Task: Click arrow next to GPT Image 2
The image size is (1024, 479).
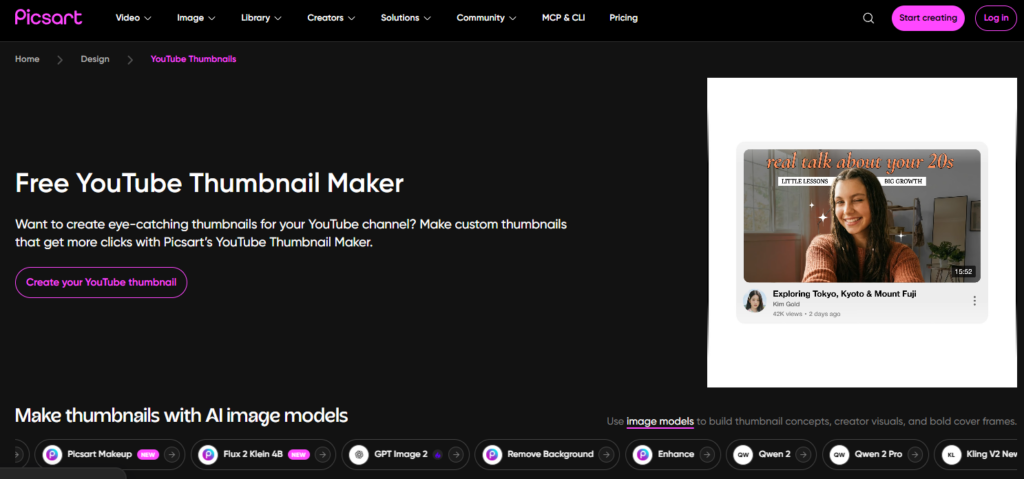Action: 456,454
